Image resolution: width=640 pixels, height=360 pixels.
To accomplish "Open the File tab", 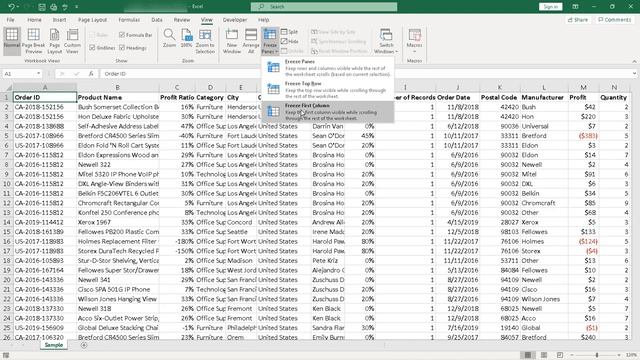I will (11, 20).
